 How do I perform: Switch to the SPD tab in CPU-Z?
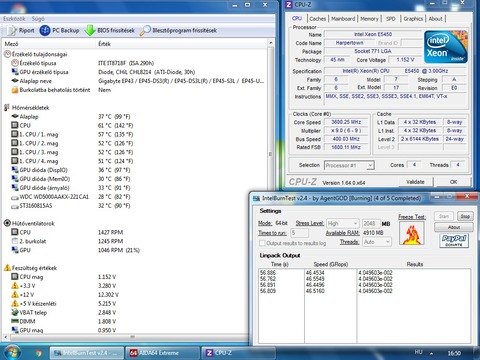391,19
